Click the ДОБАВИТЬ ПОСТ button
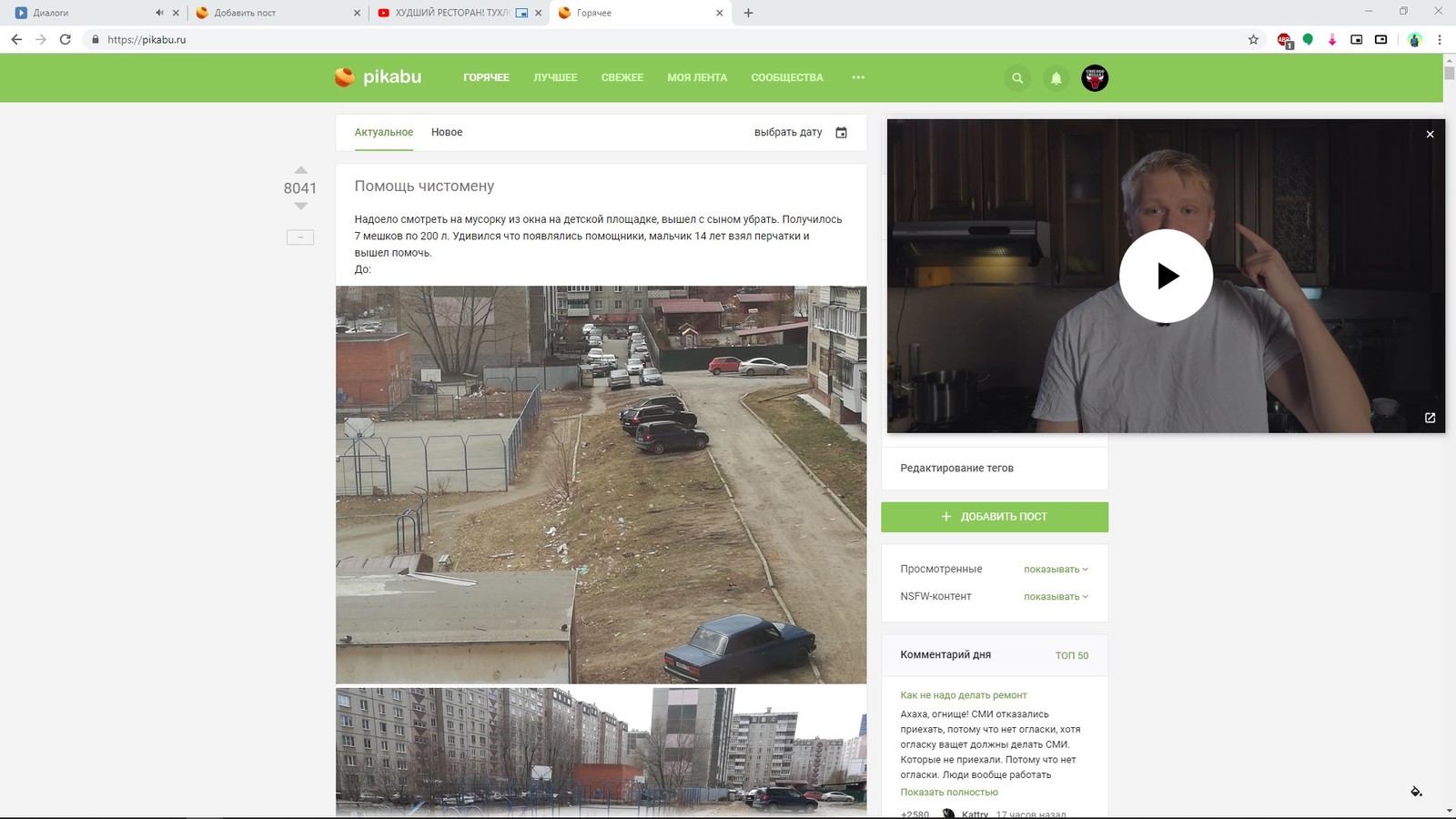The height and width of the screenshot is (819, 1456). tap(994, 517)
